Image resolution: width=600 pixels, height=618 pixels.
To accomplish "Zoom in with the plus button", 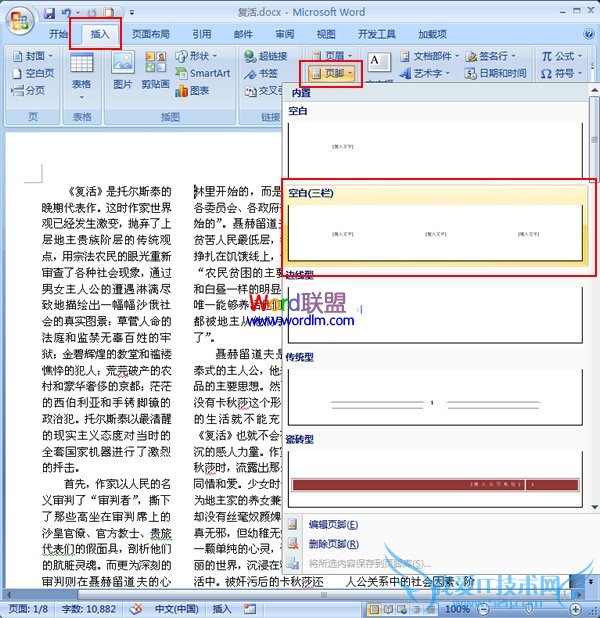I will click(576, 609).
